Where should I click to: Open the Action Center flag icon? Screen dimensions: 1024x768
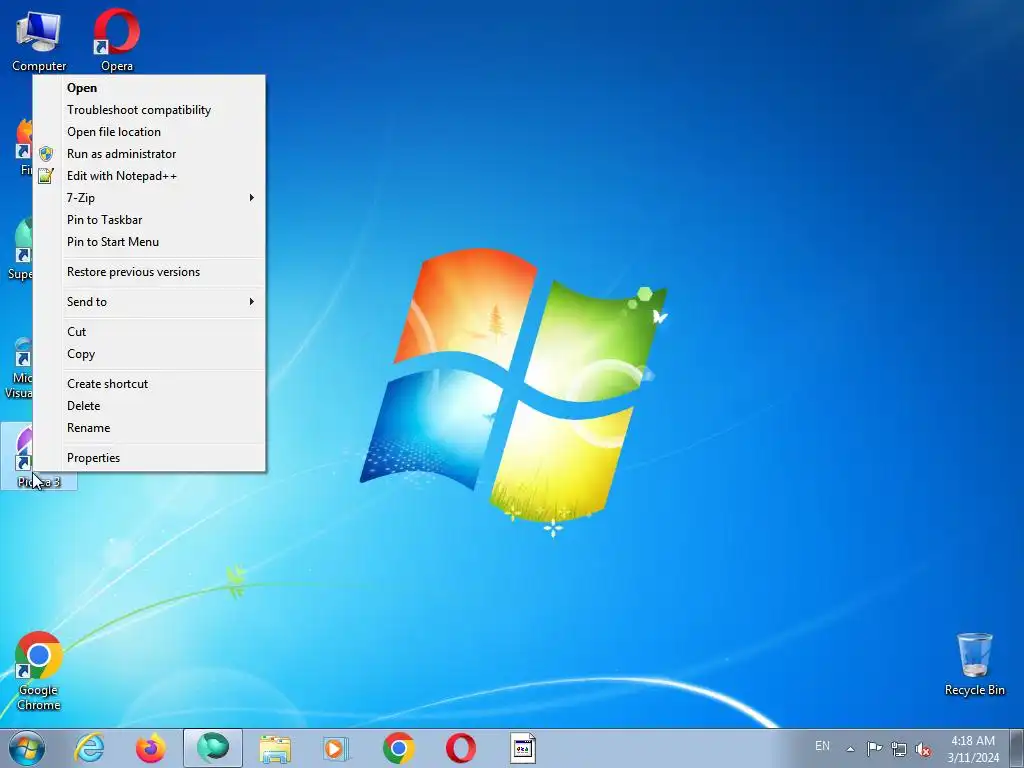point(874,748)
